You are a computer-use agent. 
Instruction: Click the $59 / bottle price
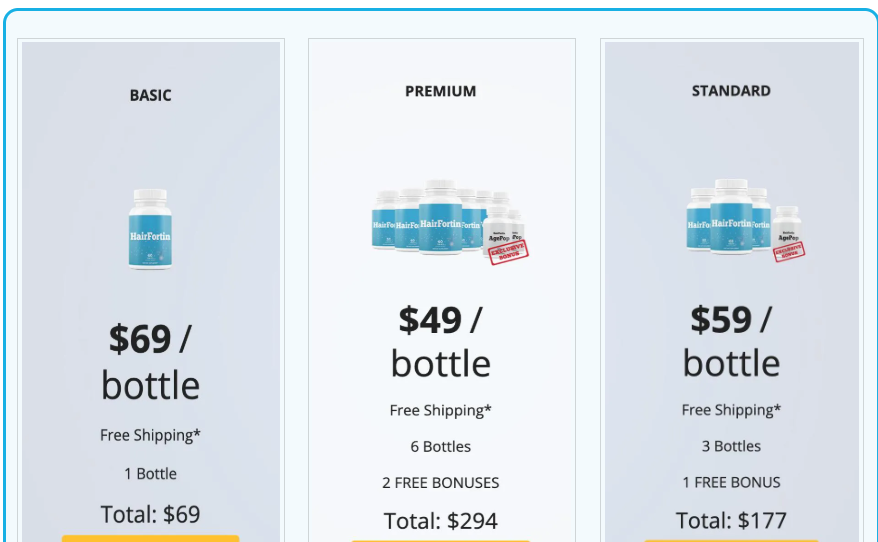(x=731, y=340)
